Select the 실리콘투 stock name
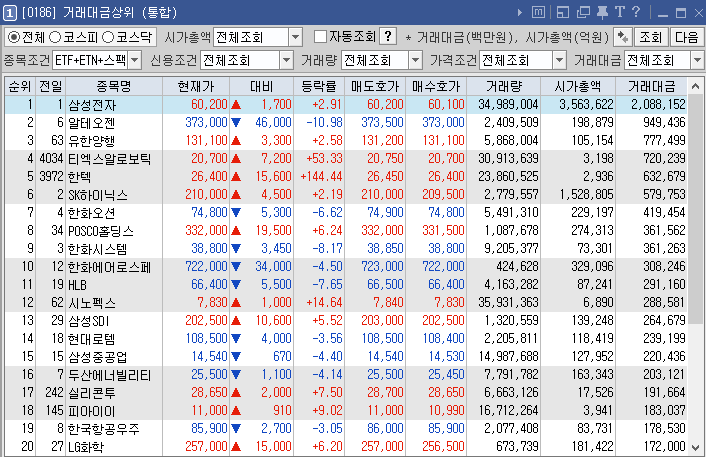Image resolution: width=706 pixels, height=457 pixels. [92, 393]
